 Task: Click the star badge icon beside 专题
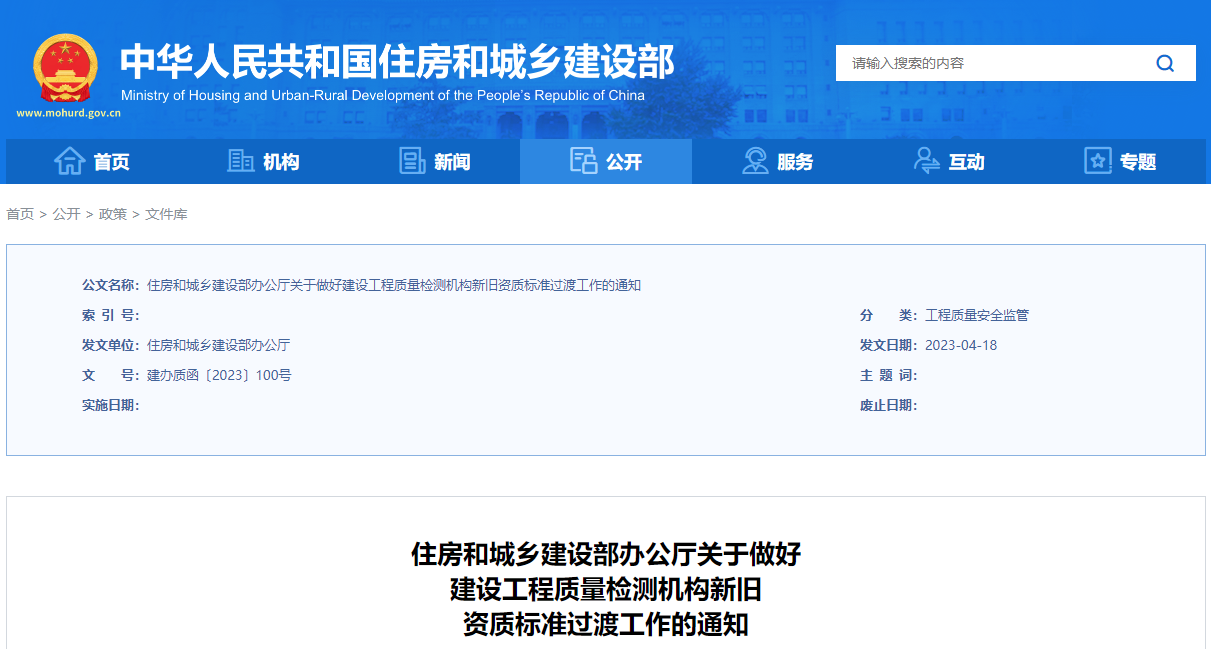pos(1098,161)
